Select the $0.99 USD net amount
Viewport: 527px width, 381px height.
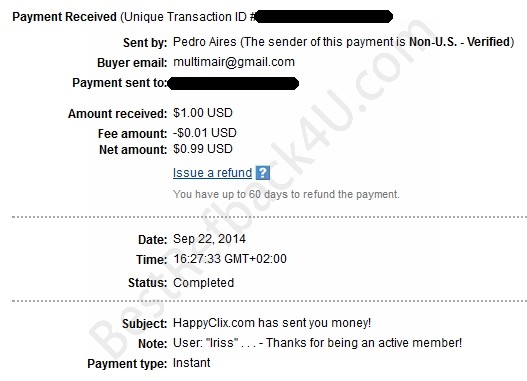click(x=203, y=149)
